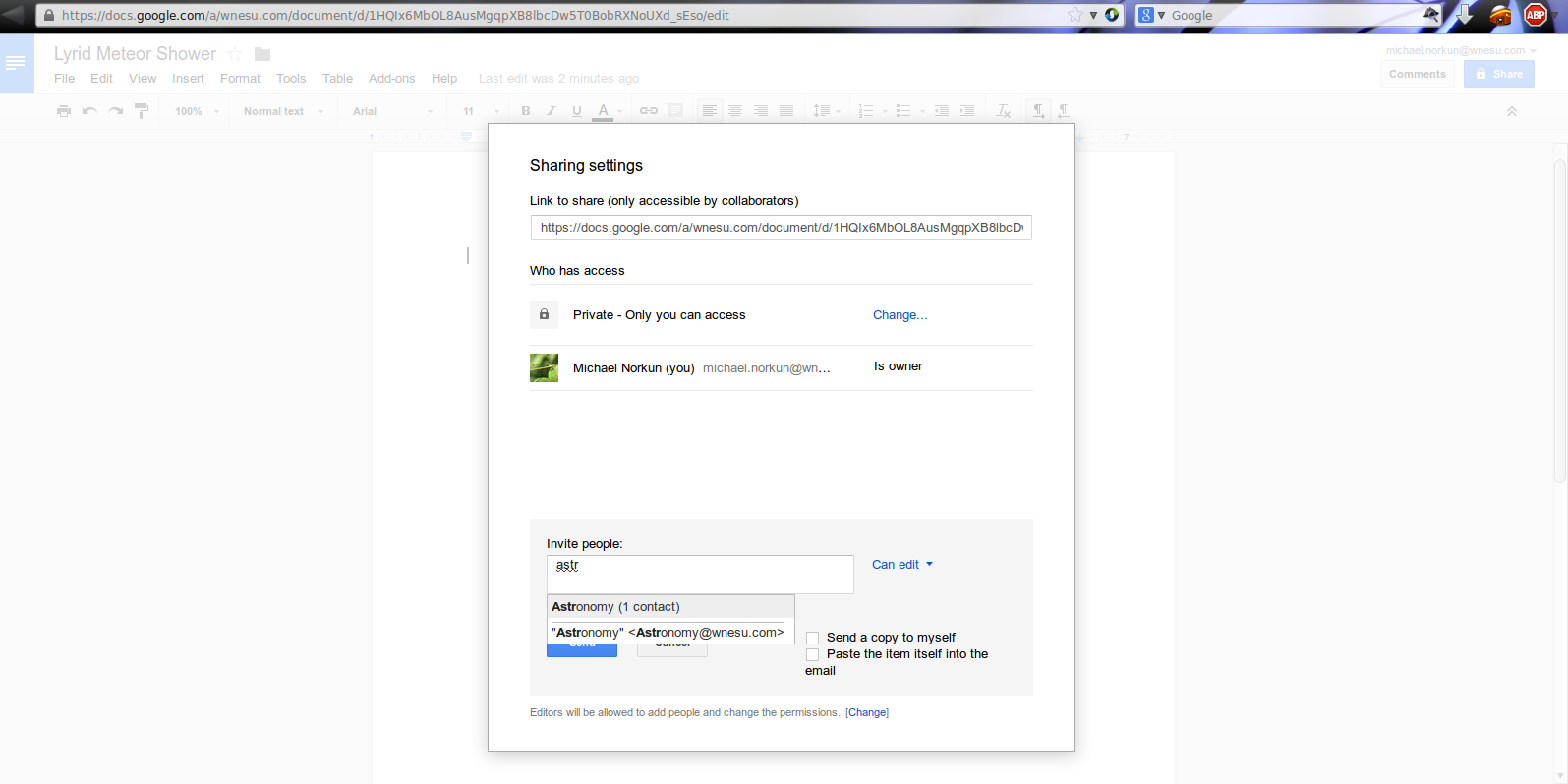Click the Redo arrow icon
This screenshot has height=784, width=1568.
(115, 111)
